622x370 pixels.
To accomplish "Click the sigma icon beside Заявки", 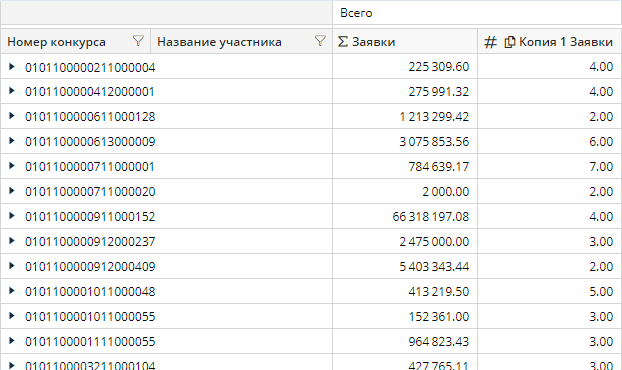I will tap(343, 41).
